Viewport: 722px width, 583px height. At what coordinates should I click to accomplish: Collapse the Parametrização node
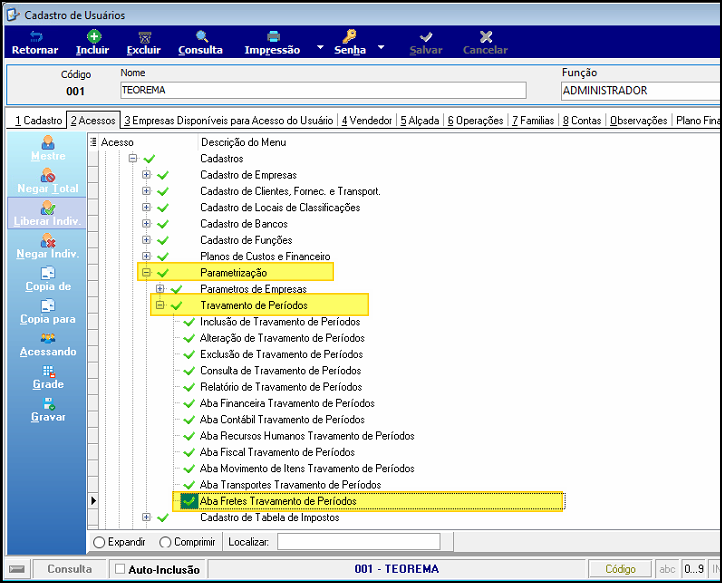(x=146, y=273)
